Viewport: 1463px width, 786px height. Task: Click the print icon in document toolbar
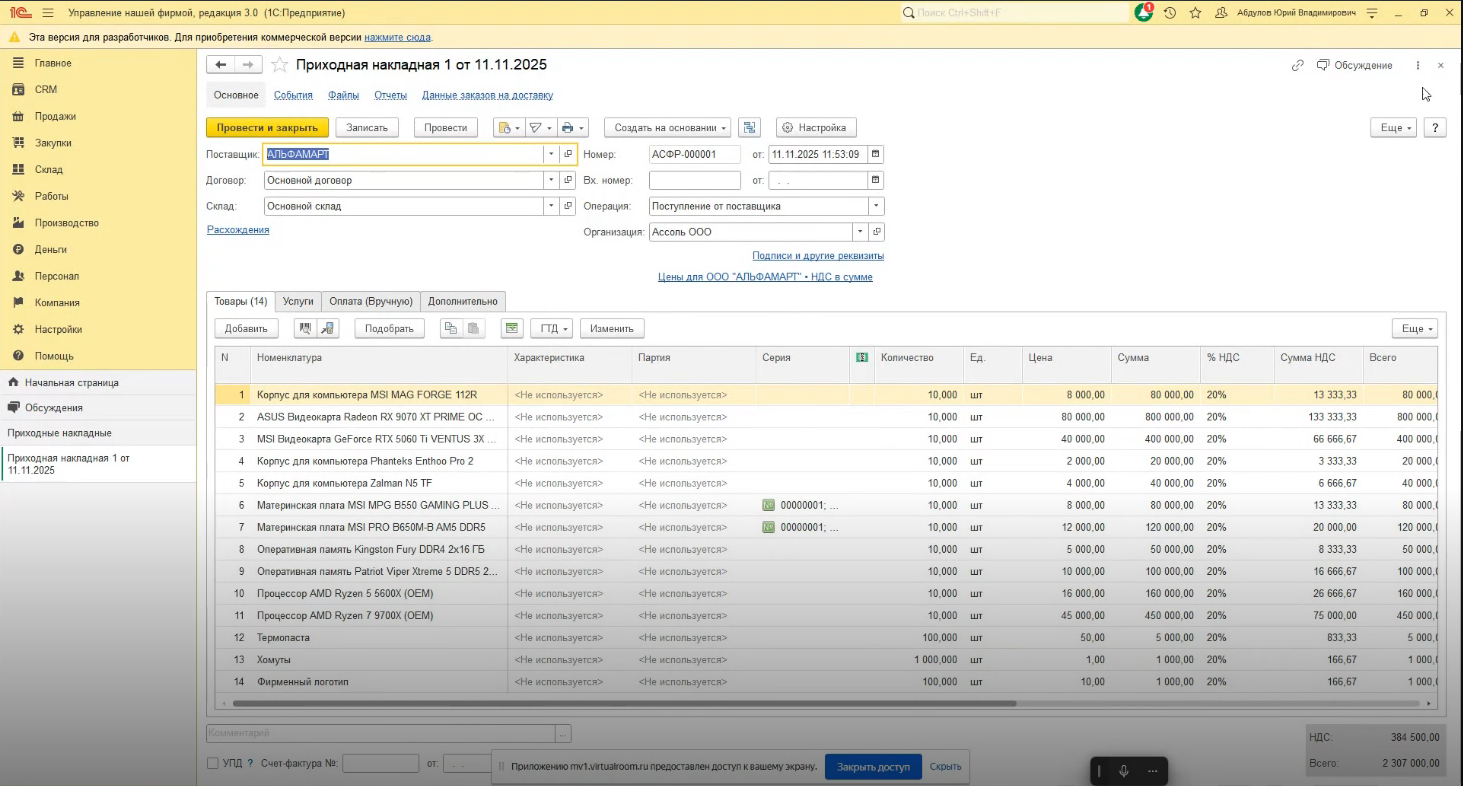coord(568,128)
